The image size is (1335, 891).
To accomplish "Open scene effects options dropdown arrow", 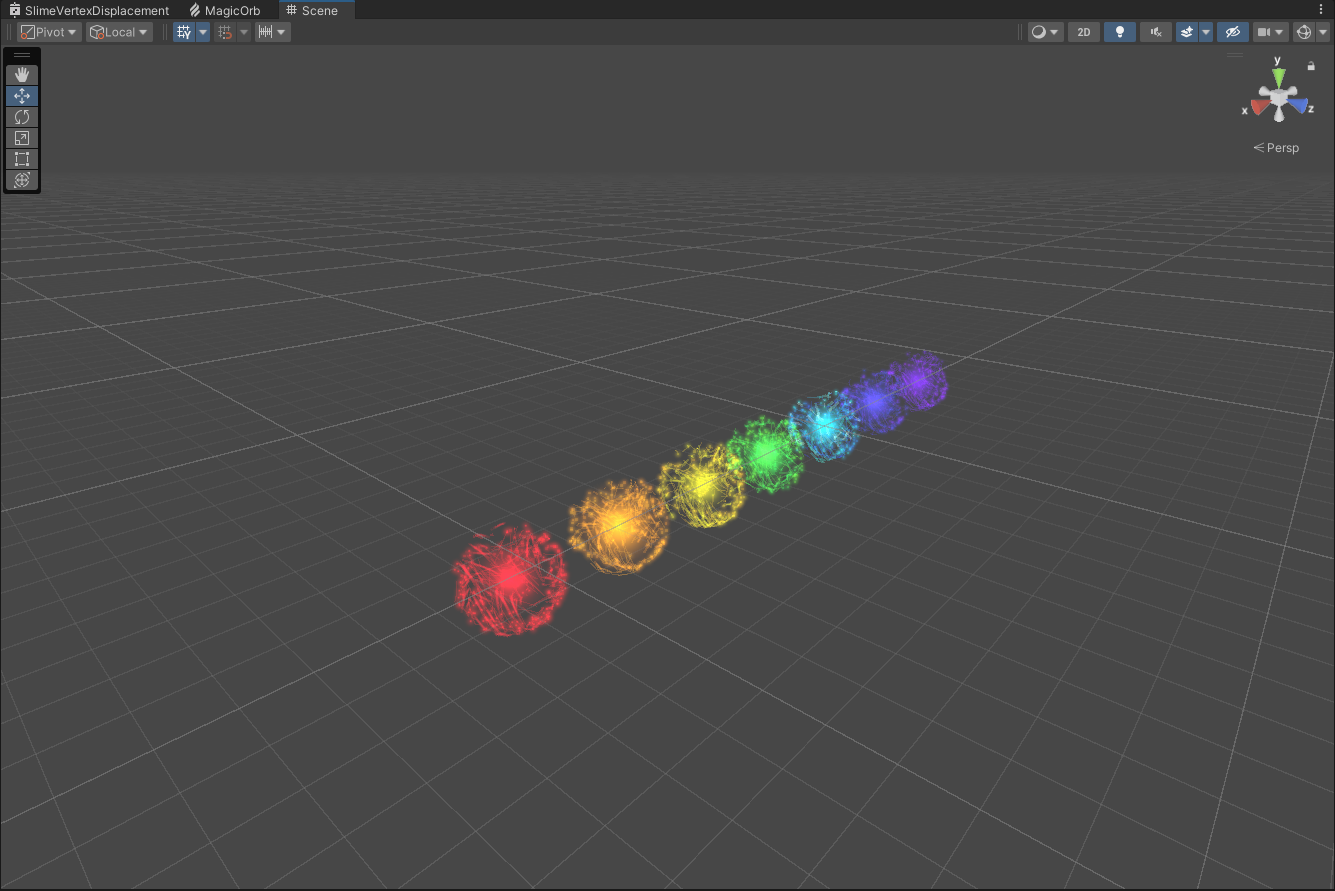I will pyautogui.click(x=1206, y=32).
